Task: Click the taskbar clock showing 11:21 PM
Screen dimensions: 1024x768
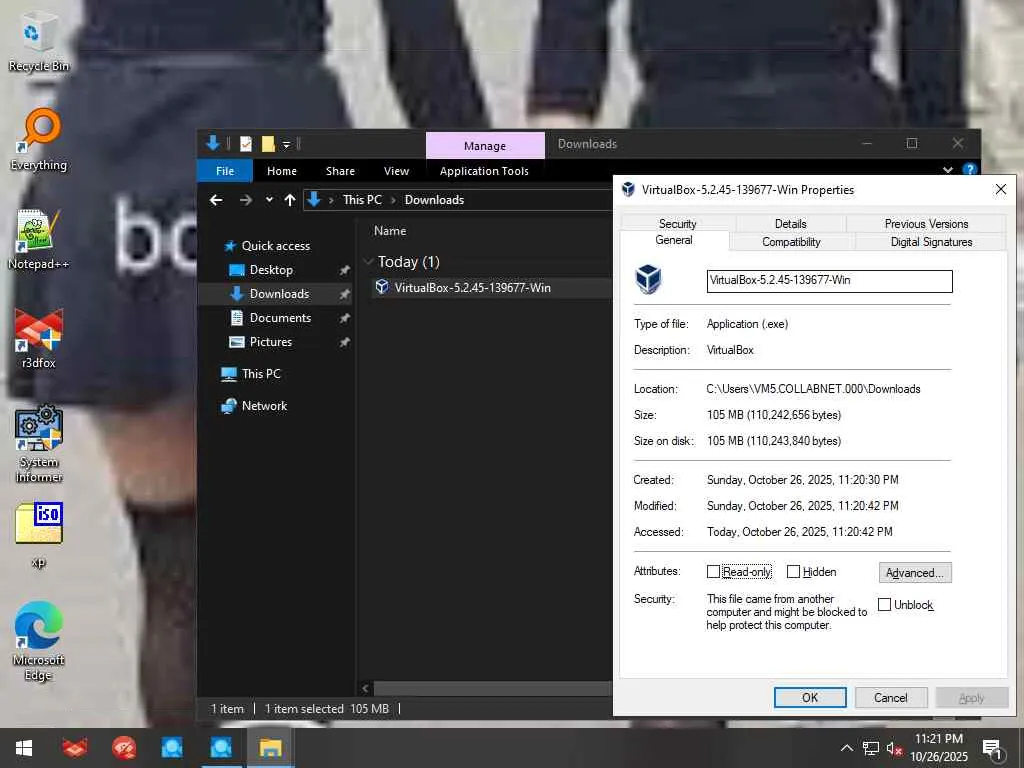Action: point(938,748)
